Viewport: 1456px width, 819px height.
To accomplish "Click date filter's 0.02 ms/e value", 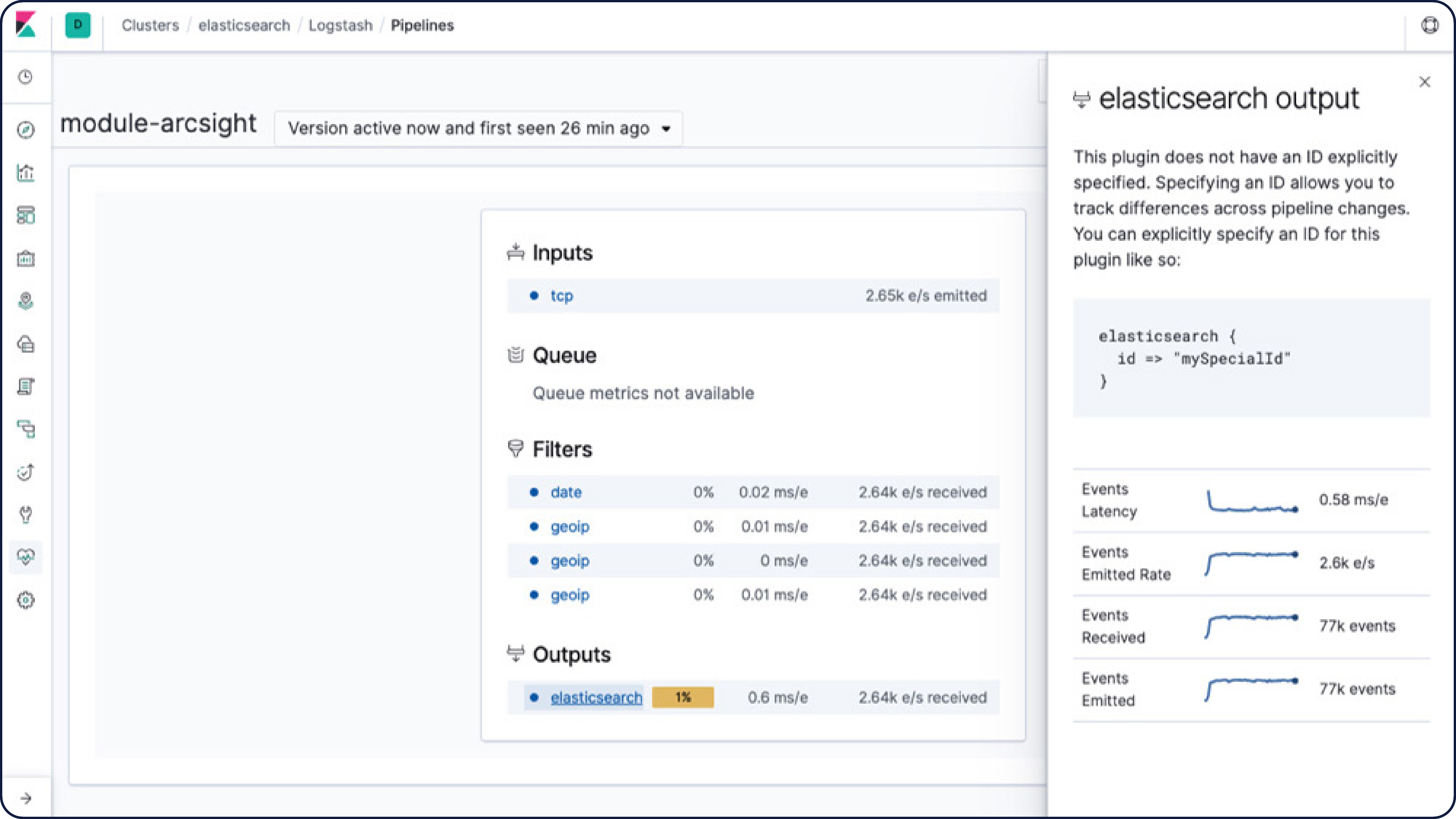I will [773, 492].
